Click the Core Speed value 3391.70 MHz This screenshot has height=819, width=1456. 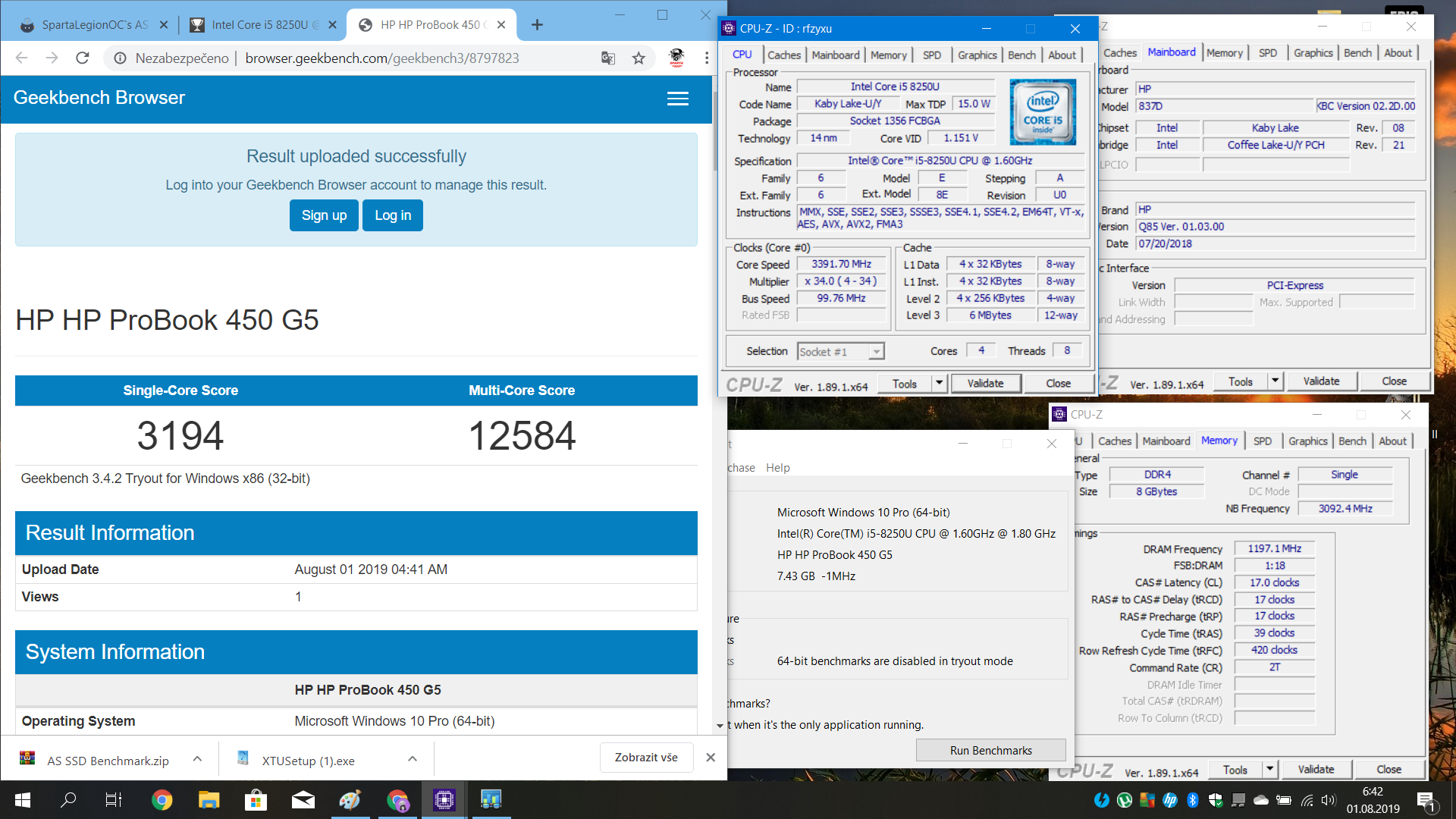point(841,264)
